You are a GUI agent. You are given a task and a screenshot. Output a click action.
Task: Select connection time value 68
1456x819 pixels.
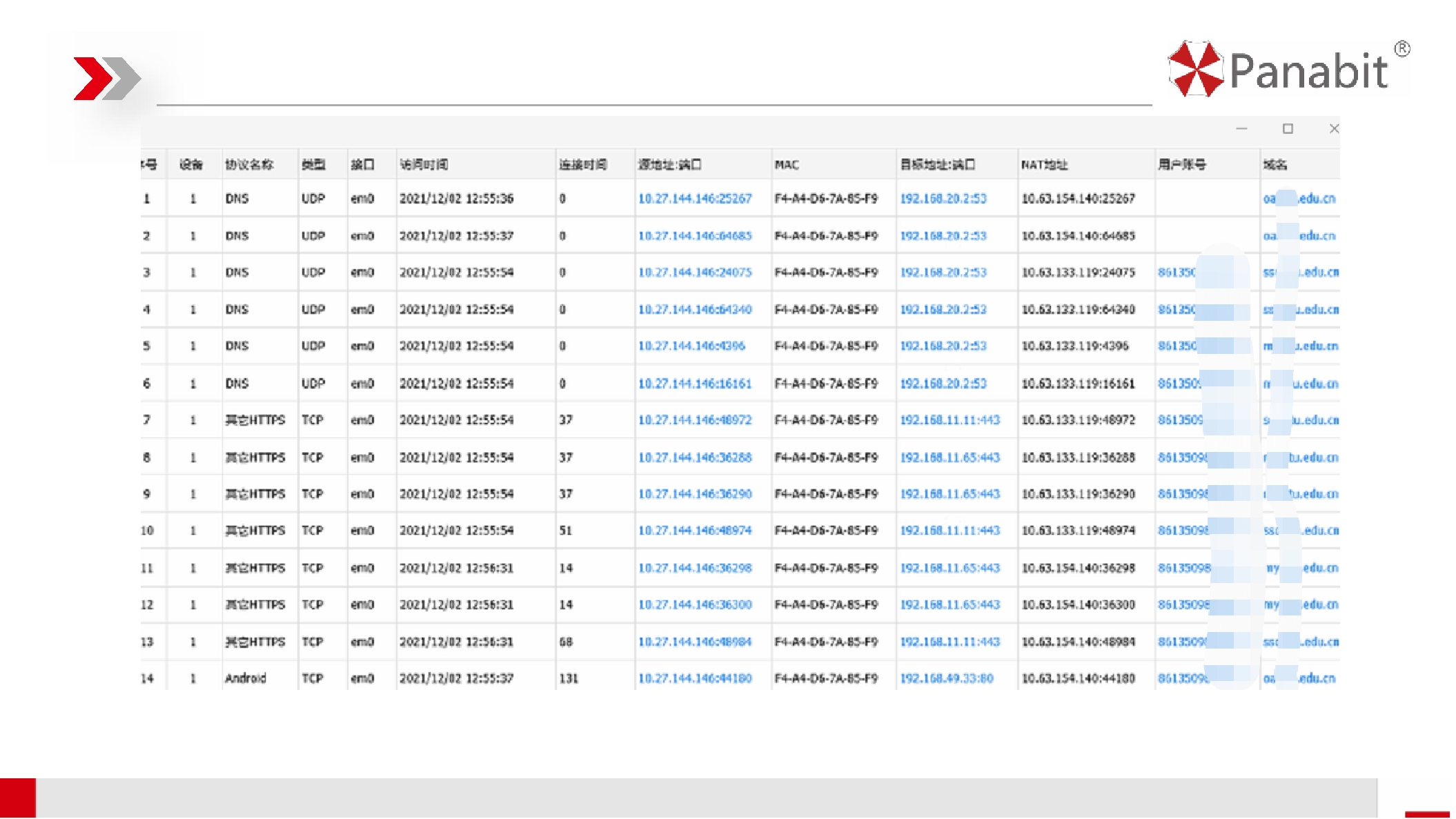(x=566, y=642)
